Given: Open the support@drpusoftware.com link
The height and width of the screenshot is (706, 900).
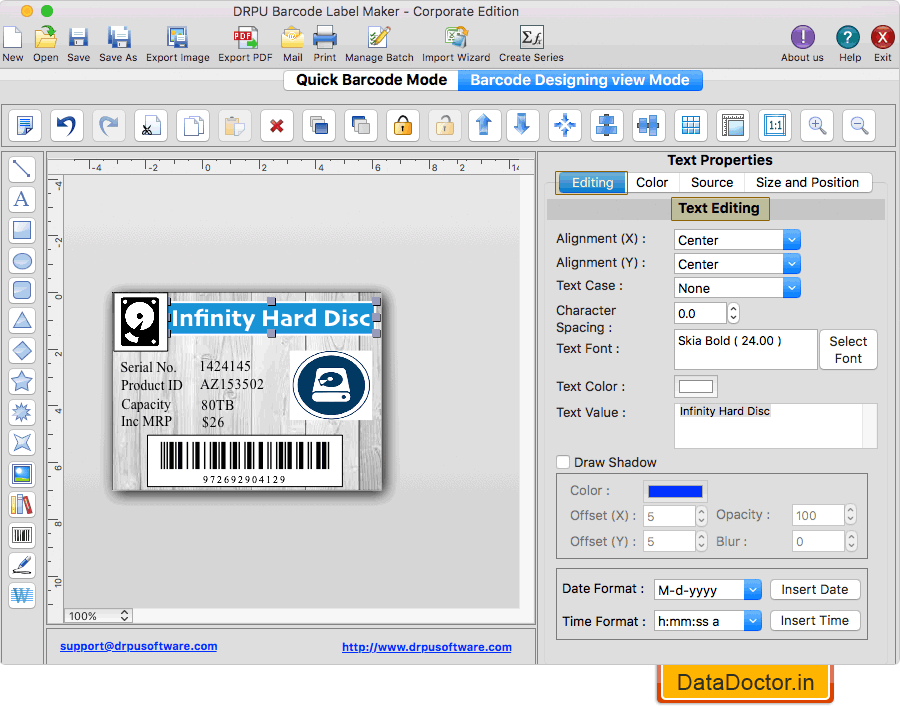Looking at the screenshot, I should pos(138,646).
